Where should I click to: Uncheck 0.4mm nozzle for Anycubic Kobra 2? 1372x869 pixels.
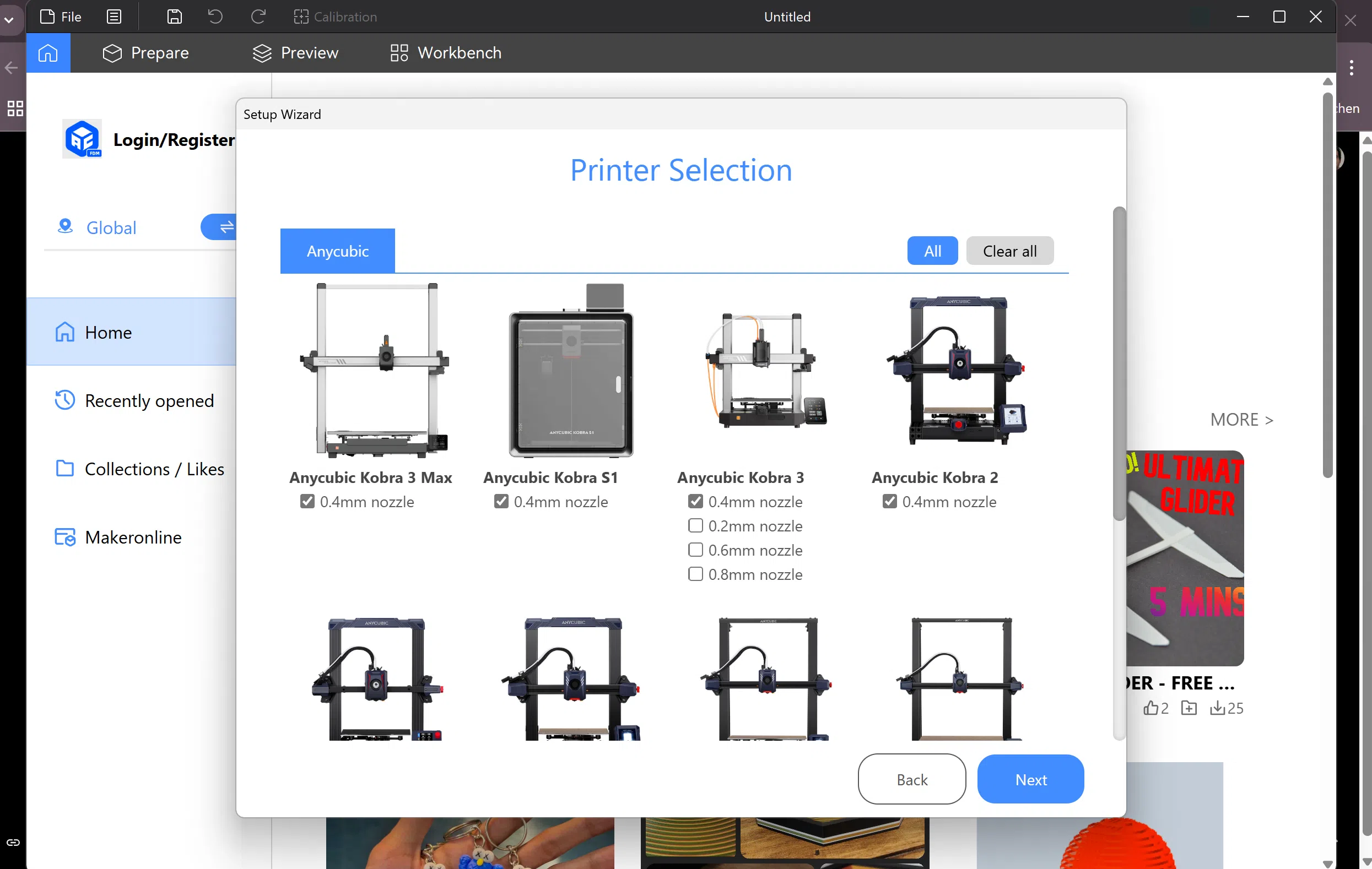point(889,501)
